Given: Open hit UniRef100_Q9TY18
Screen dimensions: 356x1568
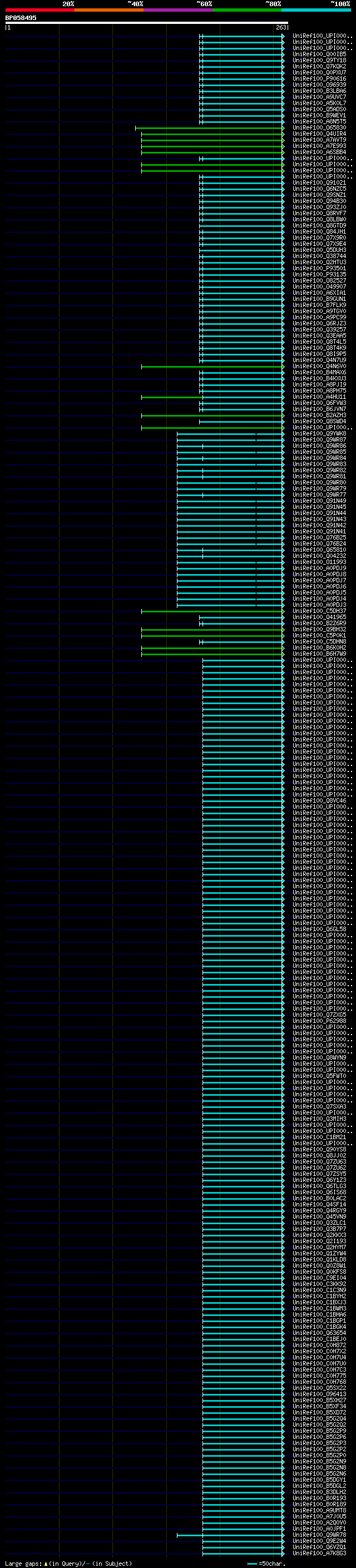Looking at the screenshot, I should (319, 60).
